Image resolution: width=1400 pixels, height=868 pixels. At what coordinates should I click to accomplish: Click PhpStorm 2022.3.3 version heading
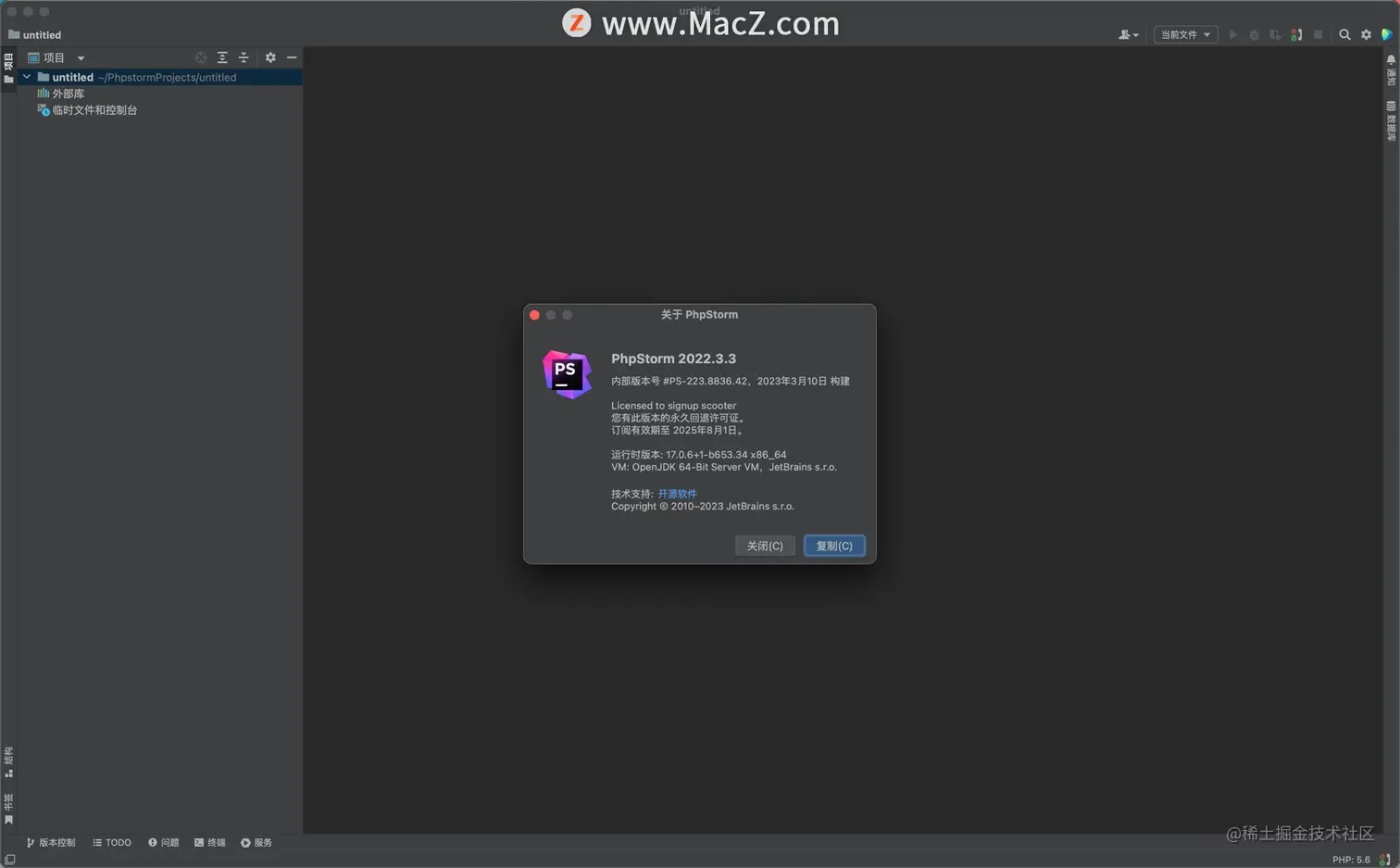[673, 359]
